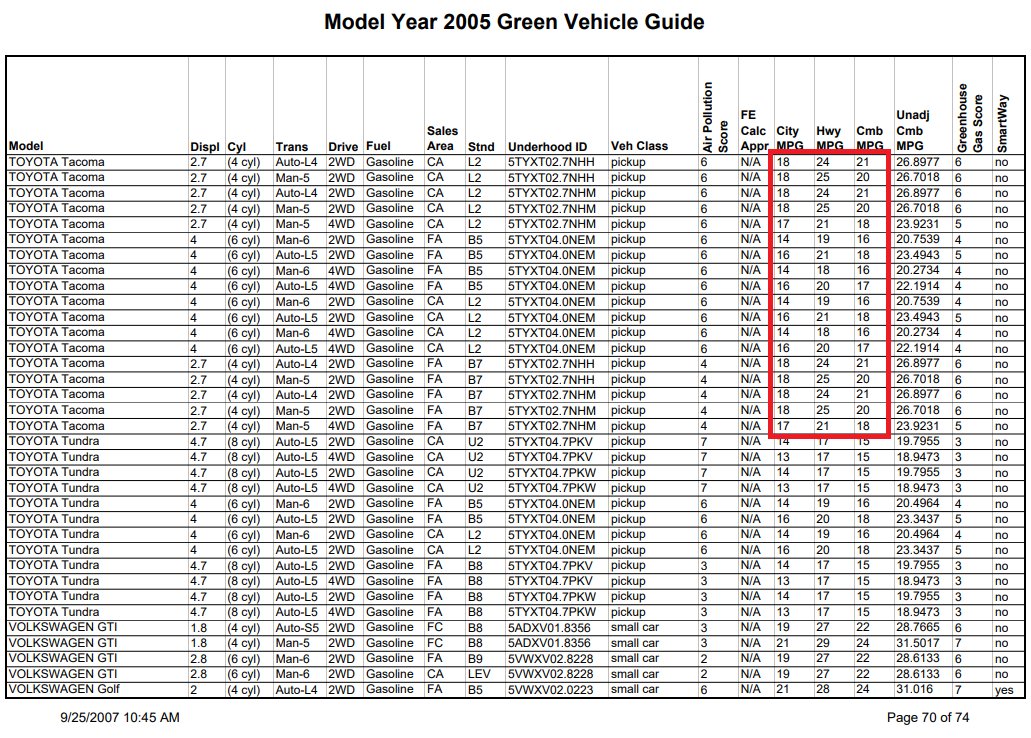Click the Stnd column header
1031x738 pixels.
(481, 147)
